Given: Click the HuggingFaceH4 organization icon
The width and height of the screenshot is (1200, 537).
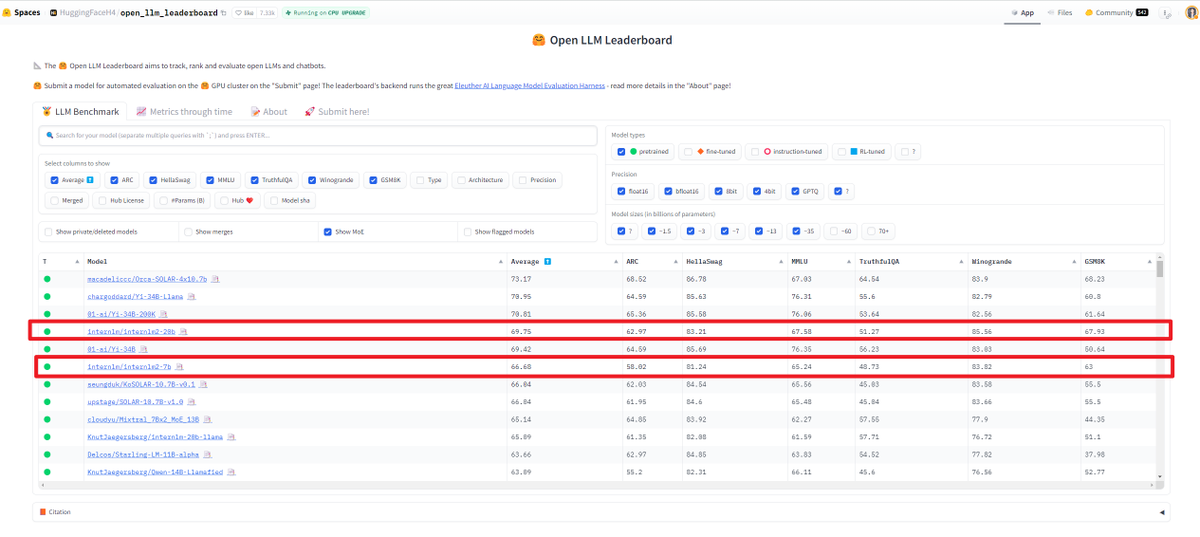Looking at the screenshot, I should [x=54, y=13].
